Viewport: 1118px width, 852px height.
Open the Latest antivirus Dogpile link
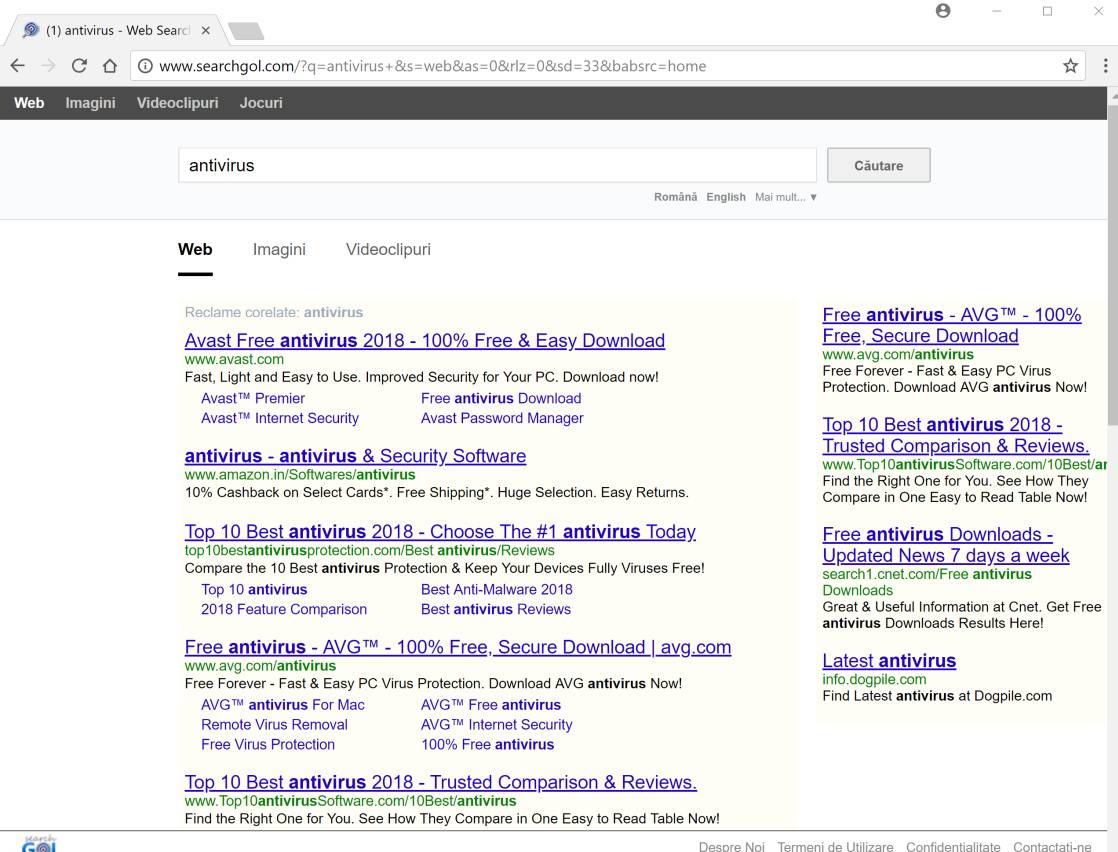click(889, 661)
